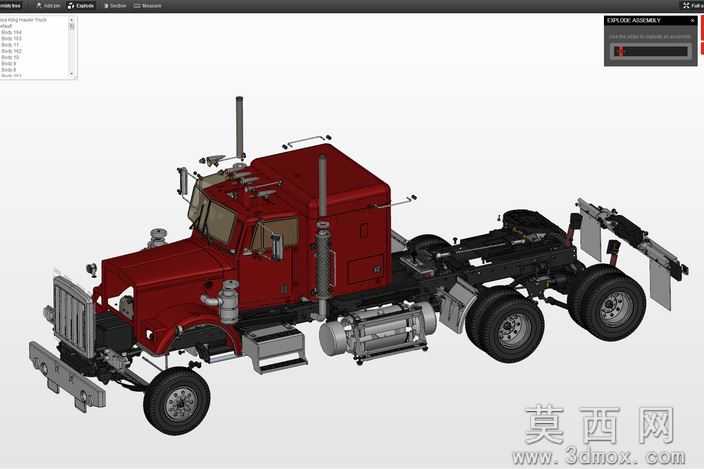Image resolution: width=704 pixels, height=469 pixels.
Task: Select Body 103 in assembly tree
Action: [11, 39]
